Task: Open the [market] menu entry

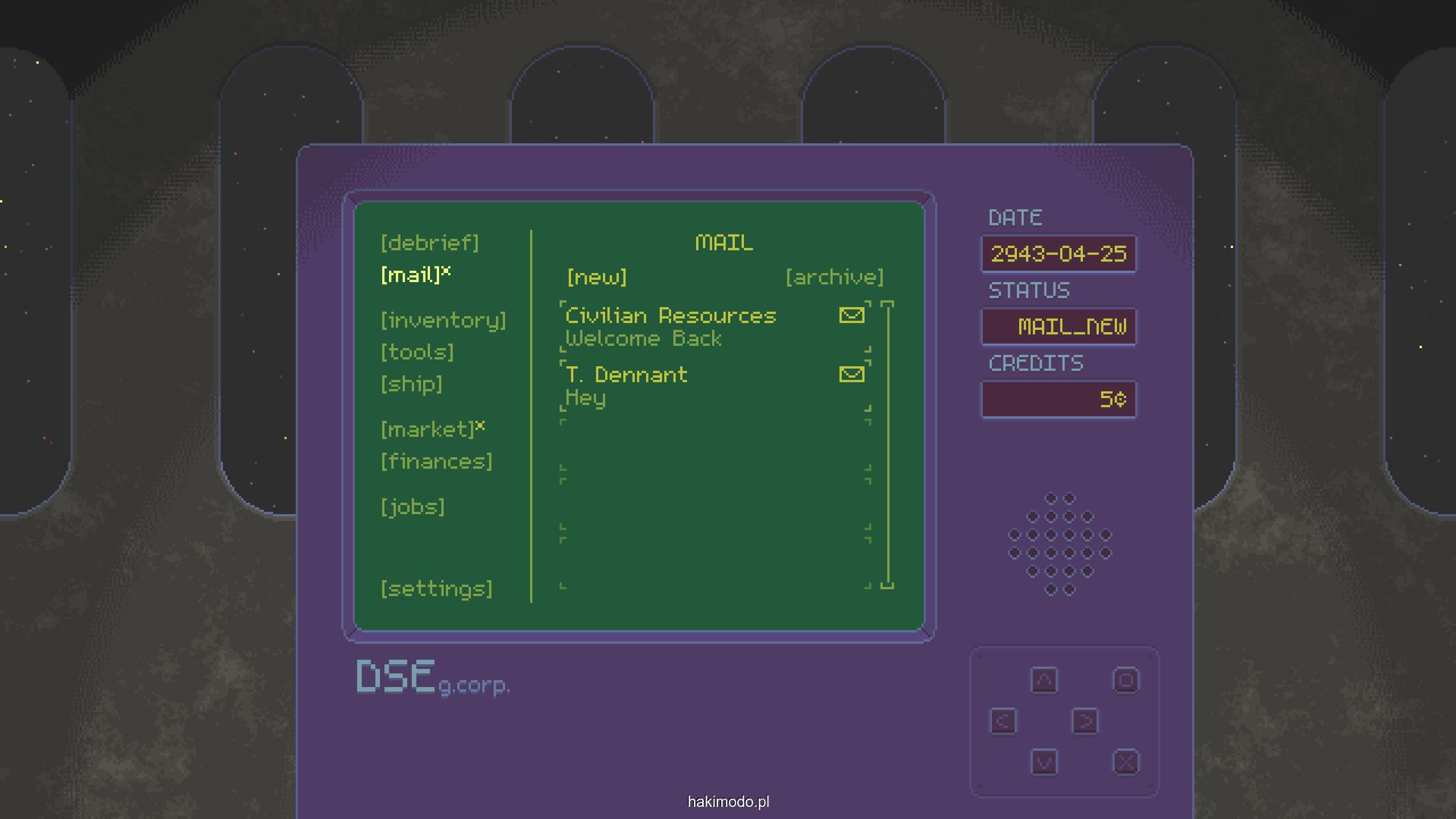Action: click(x=428, y=430)
